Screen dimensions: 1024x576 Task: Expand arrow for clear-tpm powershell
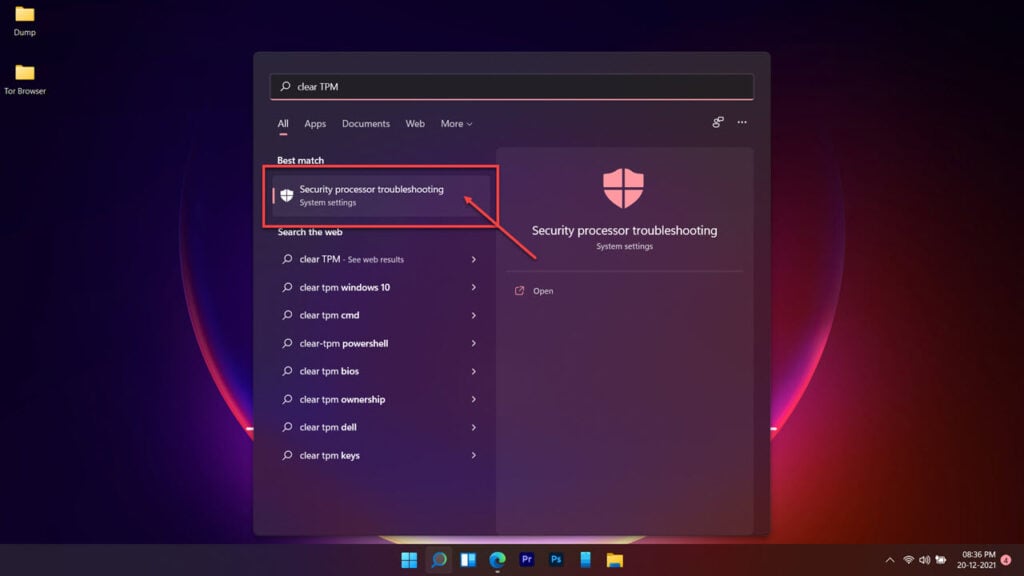click(473, 344)
